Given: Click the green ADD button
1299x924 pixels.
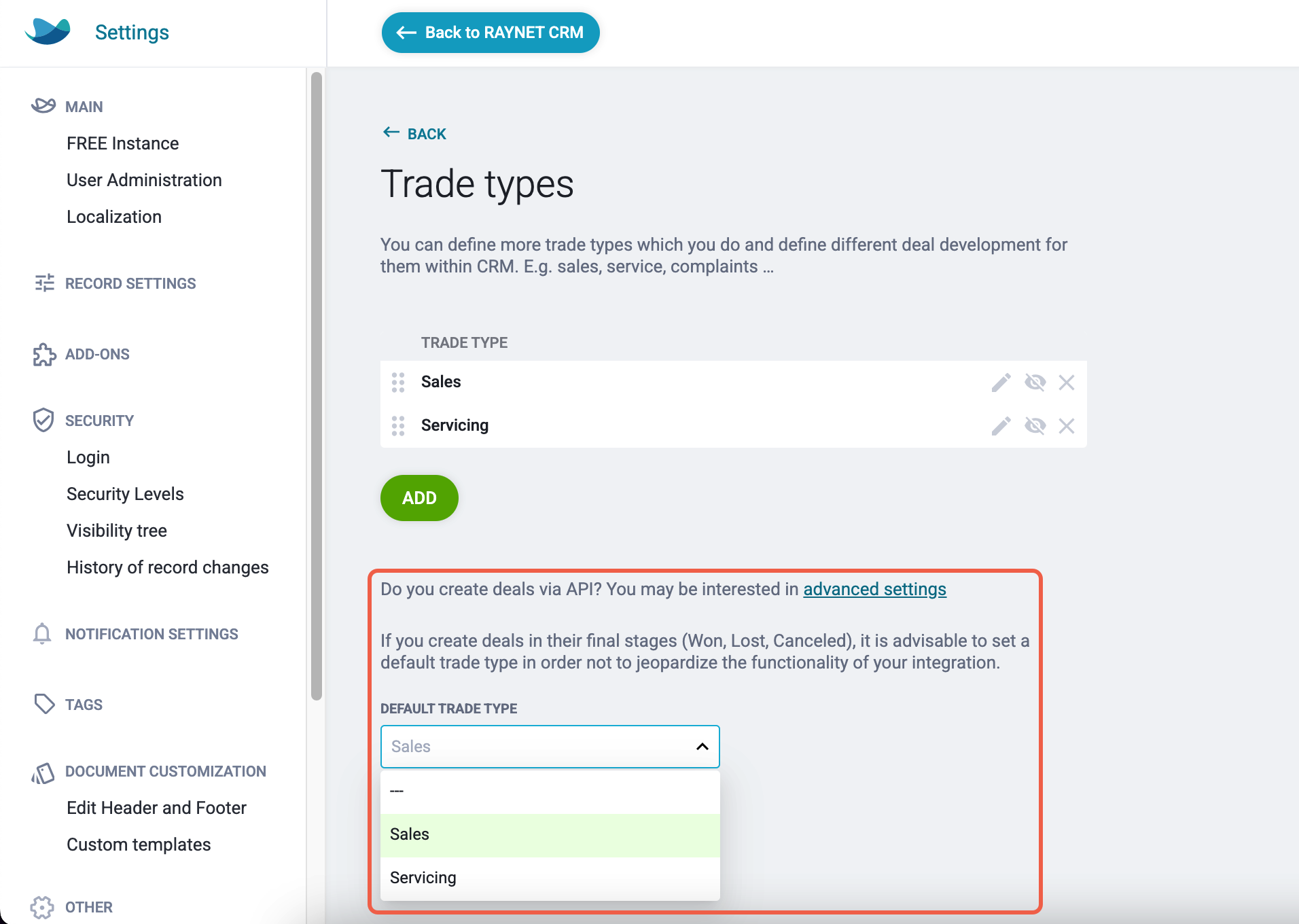Looking at the screenshot, I should click(419, 498).
